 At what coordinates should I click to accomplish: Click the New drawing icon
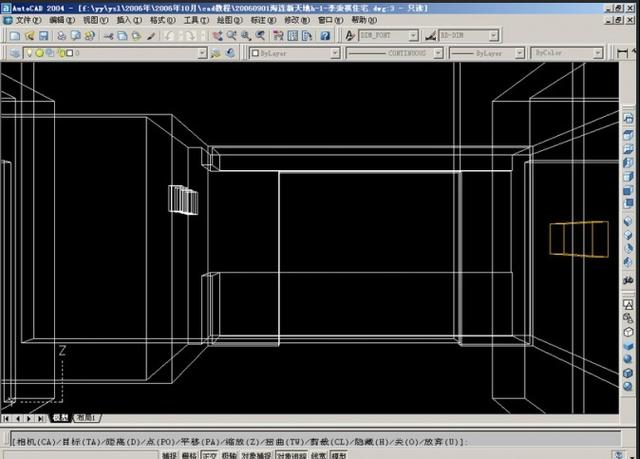pyautogui.click(x=15, y=36)
